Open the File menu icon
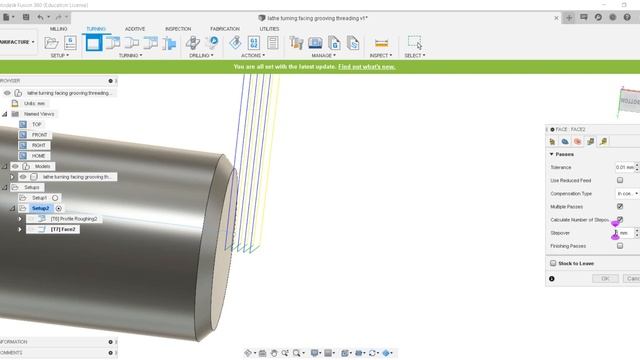Screen dimensions: 640x360 coord(6,17)
